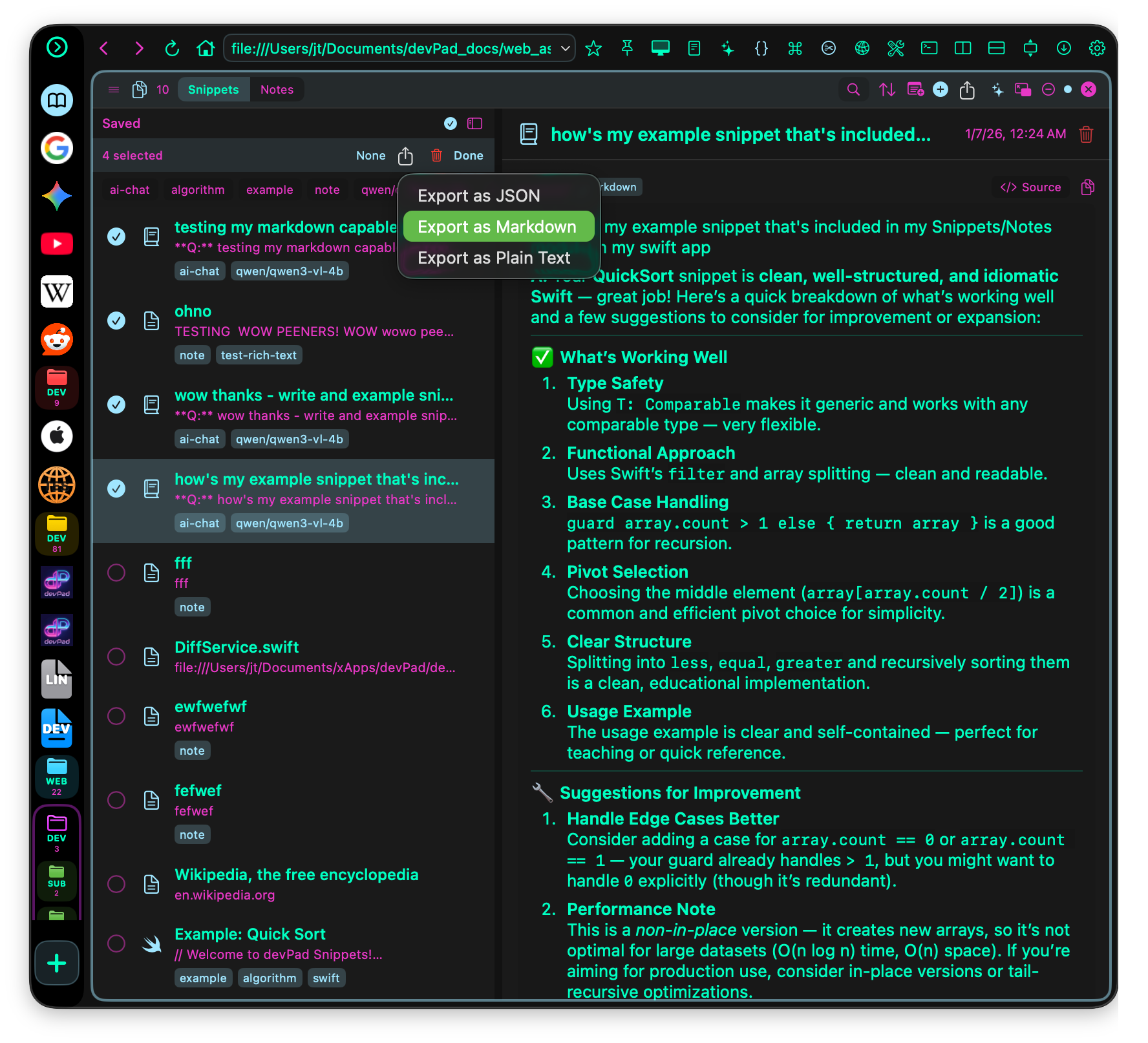This screenshot has width=1148, height=1043.
Task: Expand the DEV 81 folder in sidebar
Action: pyautogui.click(x=57, y=534)
